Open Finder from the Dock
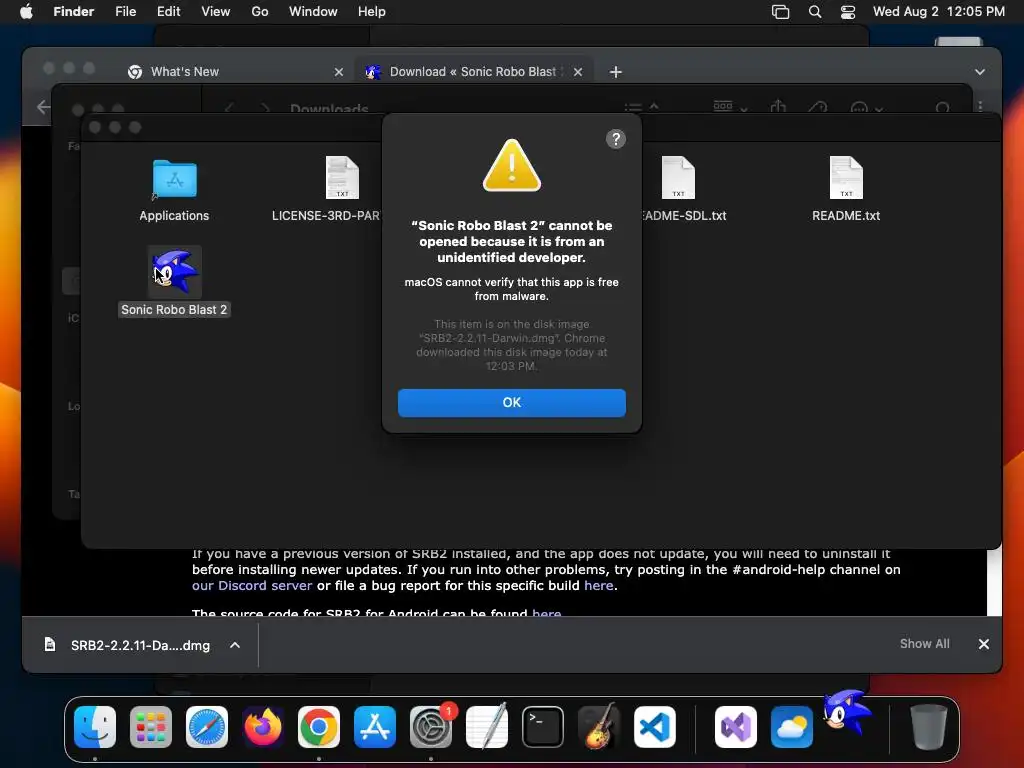 click(95, 727)
